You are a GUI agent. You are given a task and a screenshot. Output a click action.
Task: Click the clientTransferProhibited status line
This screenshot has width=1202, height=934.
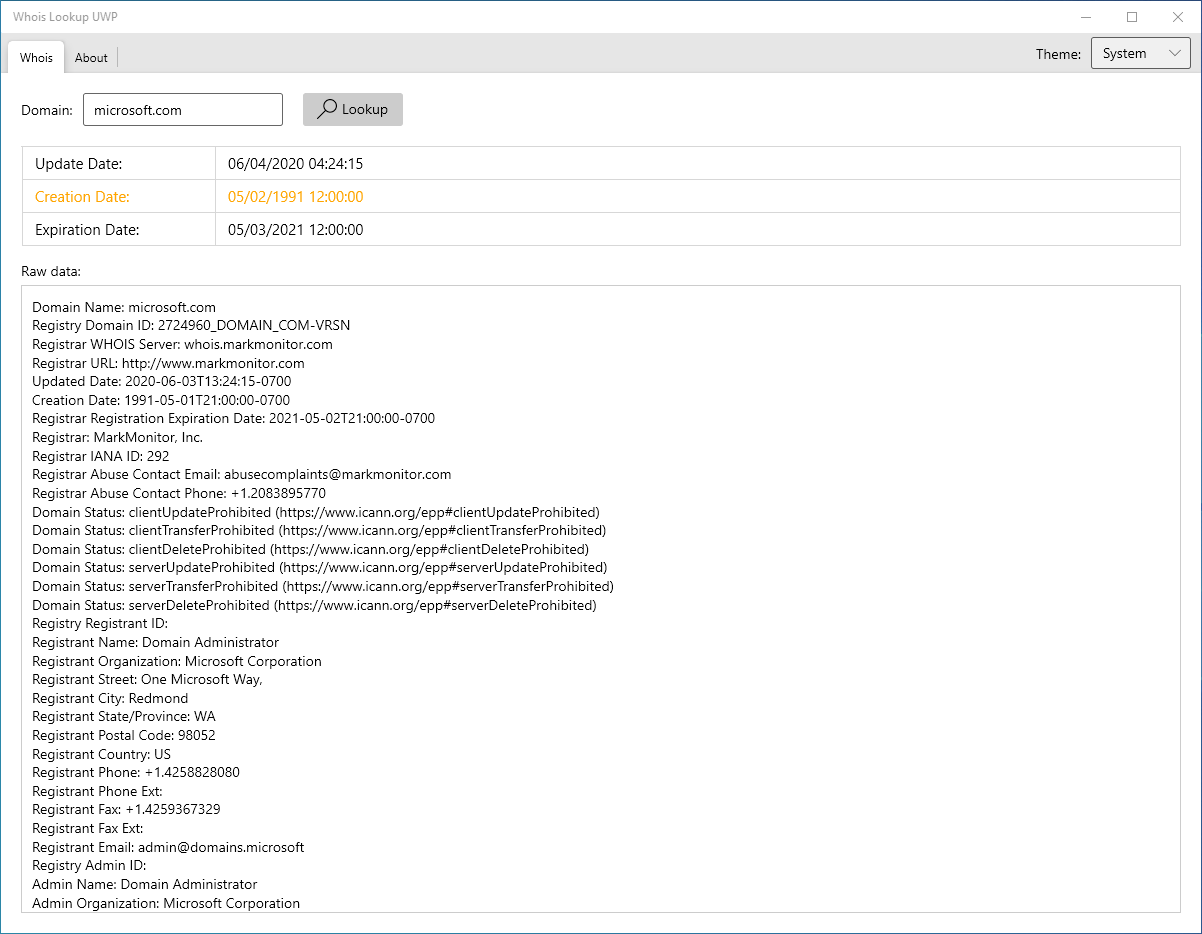click(x=319, y=530)
